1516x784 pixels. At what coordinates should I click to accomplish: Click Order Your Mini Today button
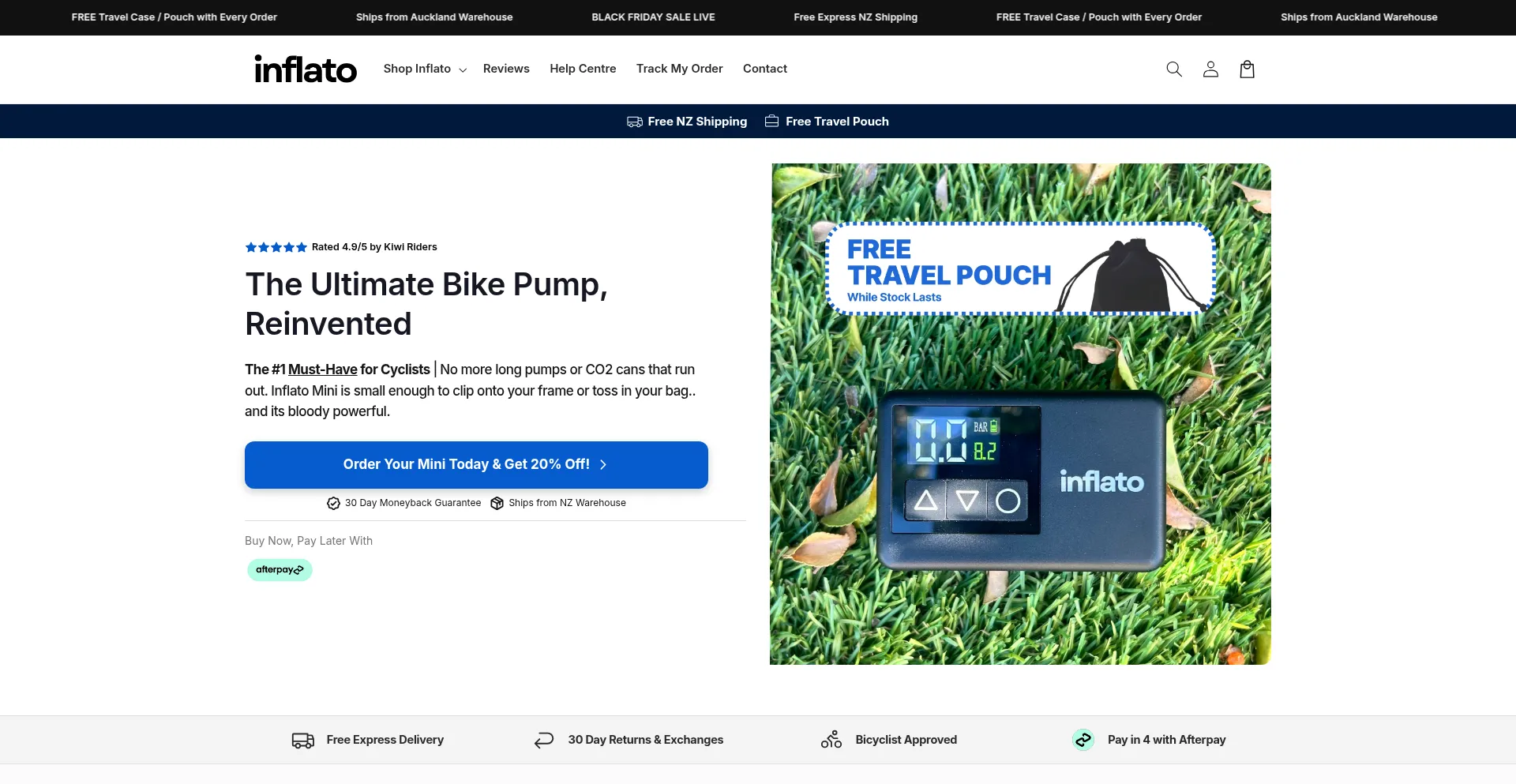tap(476, 465)
